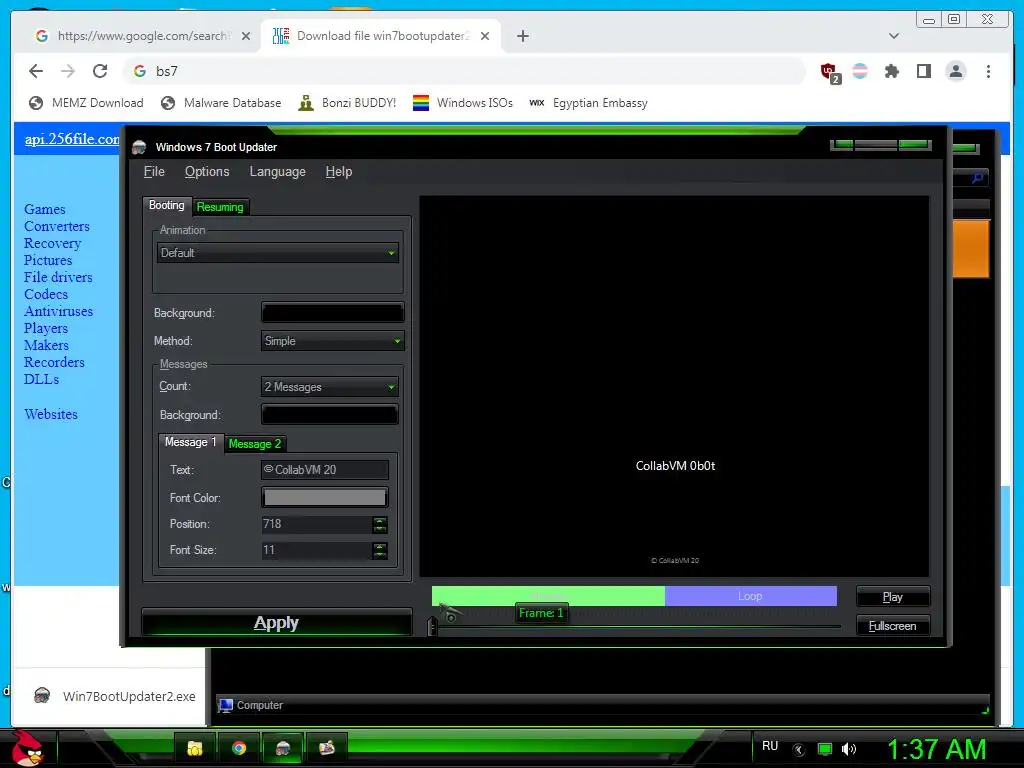Open the Games category link
This screenshot has height=768, width=1024.
[x=44, y=210]
